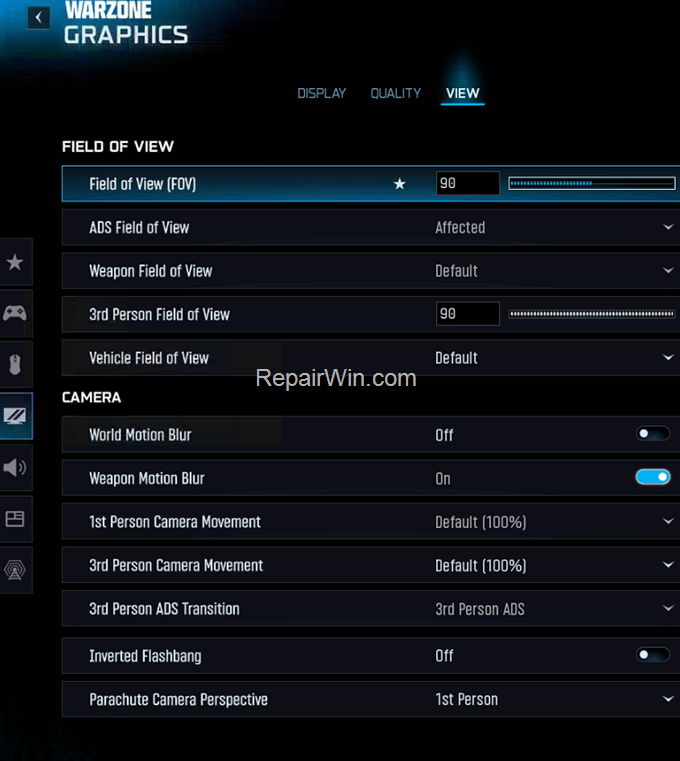Click the Field of View value box
The image size is (680, 761).
point(467,183)
